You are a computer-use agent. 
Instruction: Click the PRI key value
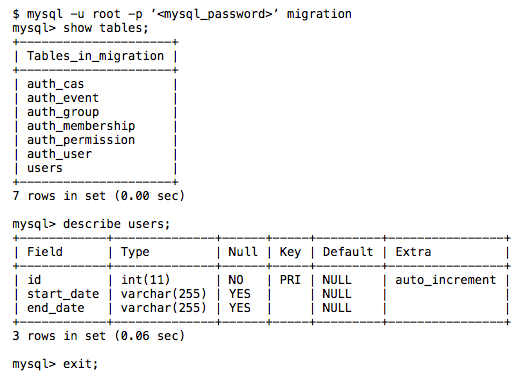coord(290,280)
